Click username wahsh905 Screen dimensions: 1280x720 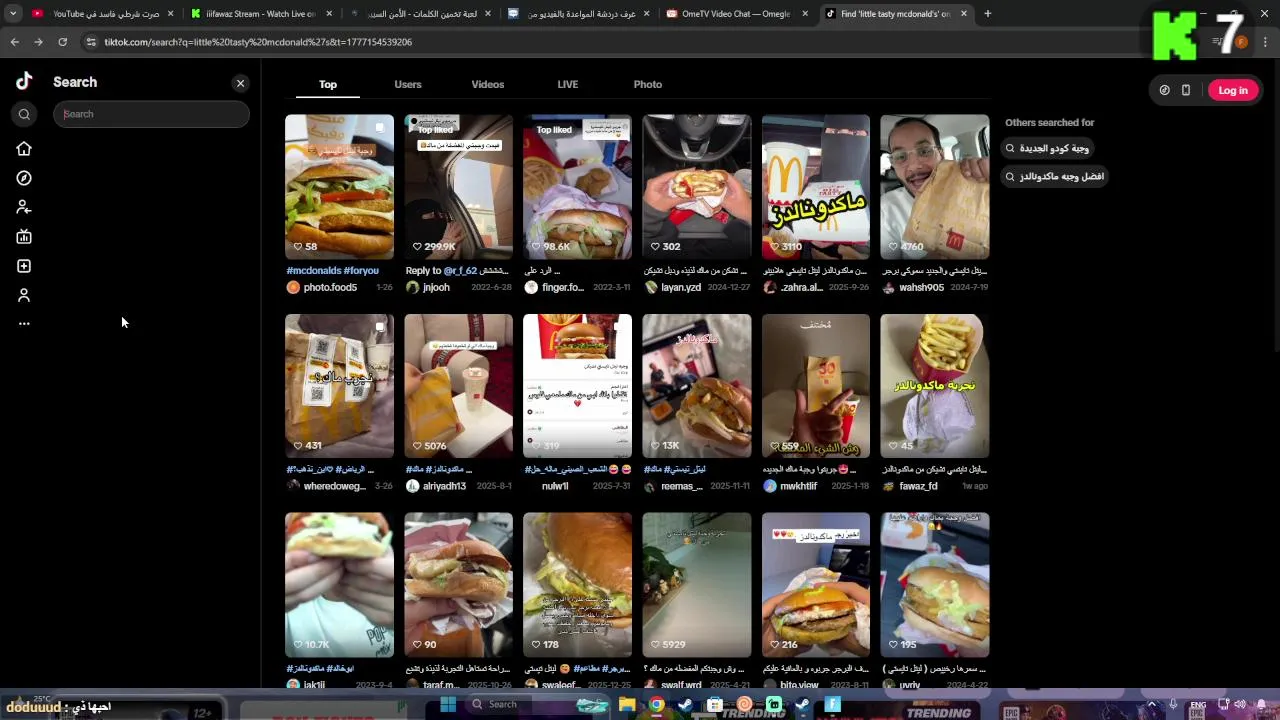921,288
